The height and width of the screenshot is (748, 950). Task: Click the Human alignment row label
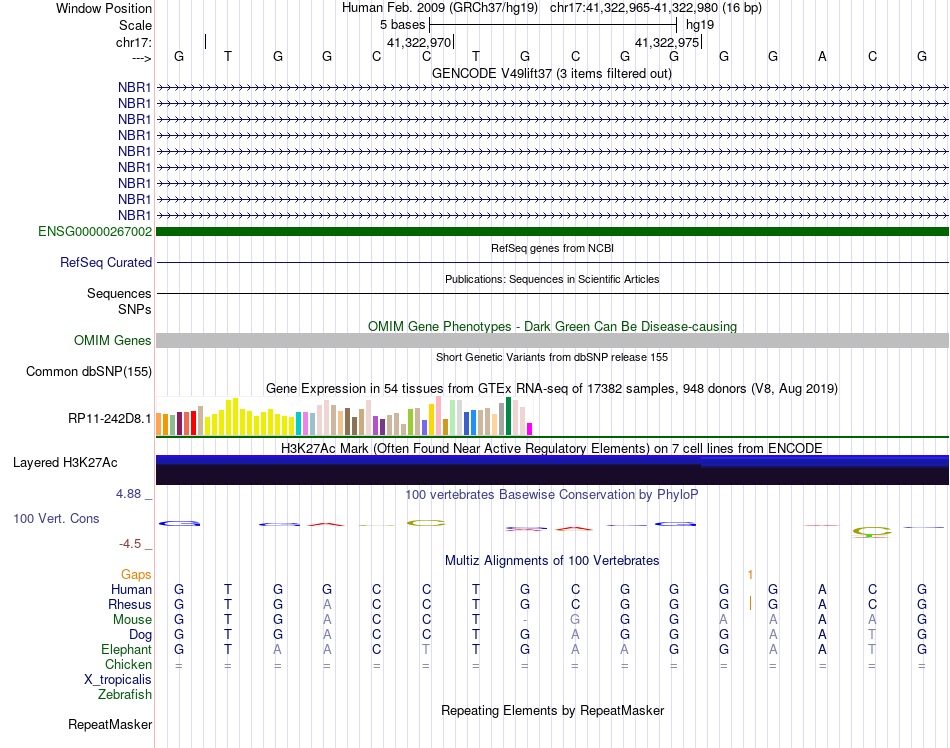click(131, 589)
